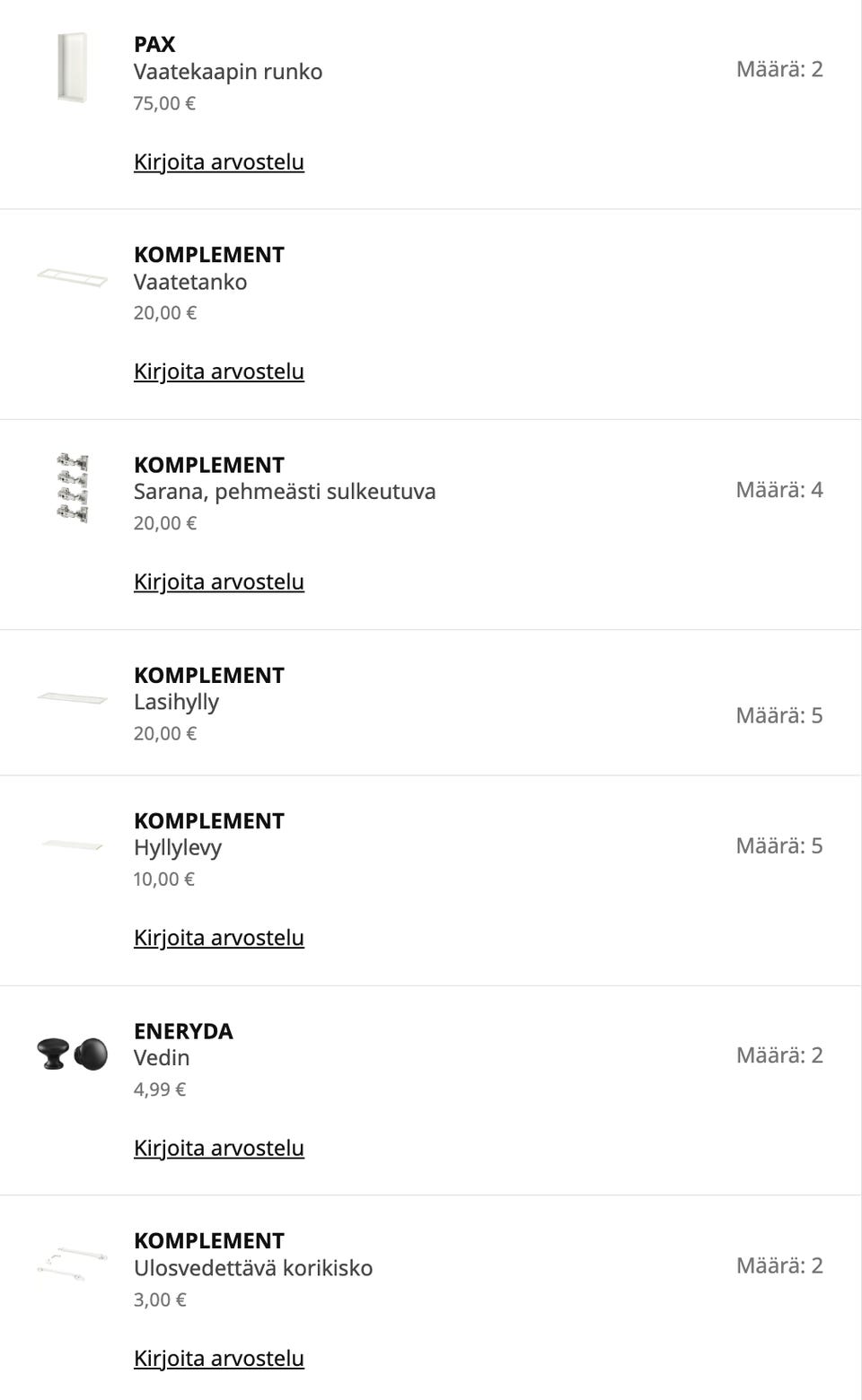Screen dimensions: 862x1400
Task: Click the Sarana, pehmeästi sulkeutuva description
Action: [x=285, y=492]
